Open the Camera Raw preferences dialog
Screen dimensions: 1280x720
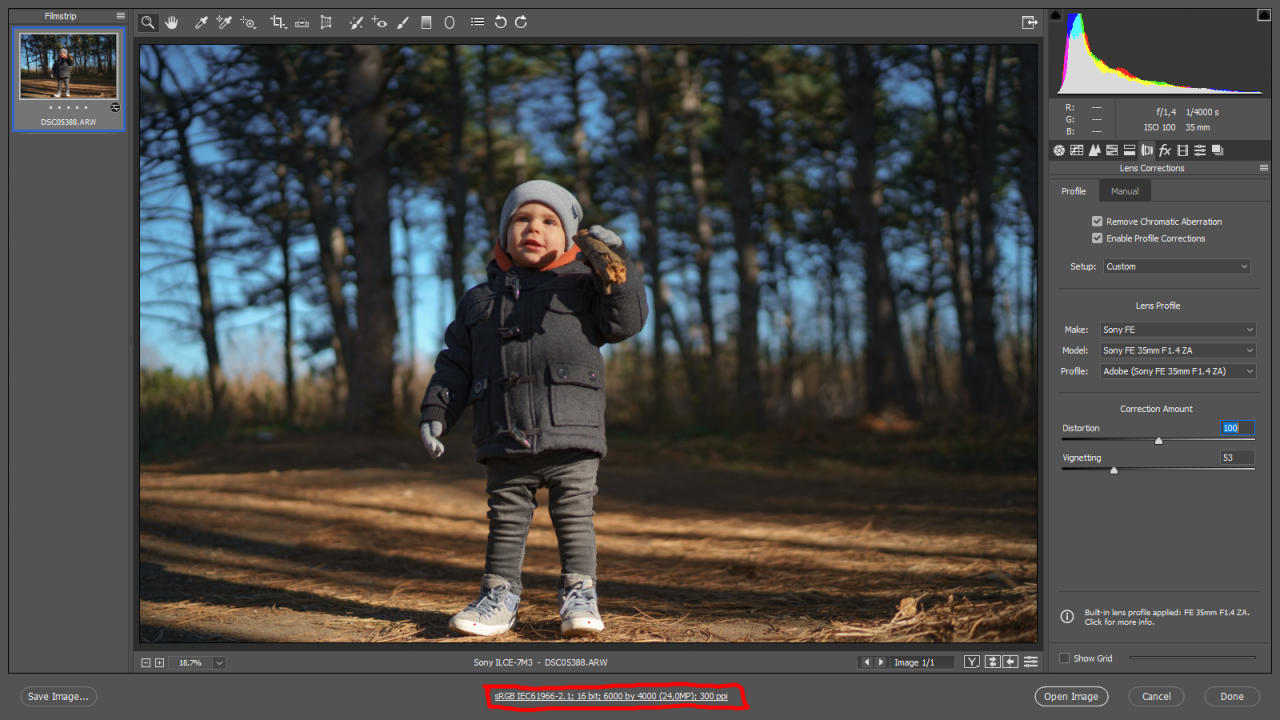tap(477, 22)
